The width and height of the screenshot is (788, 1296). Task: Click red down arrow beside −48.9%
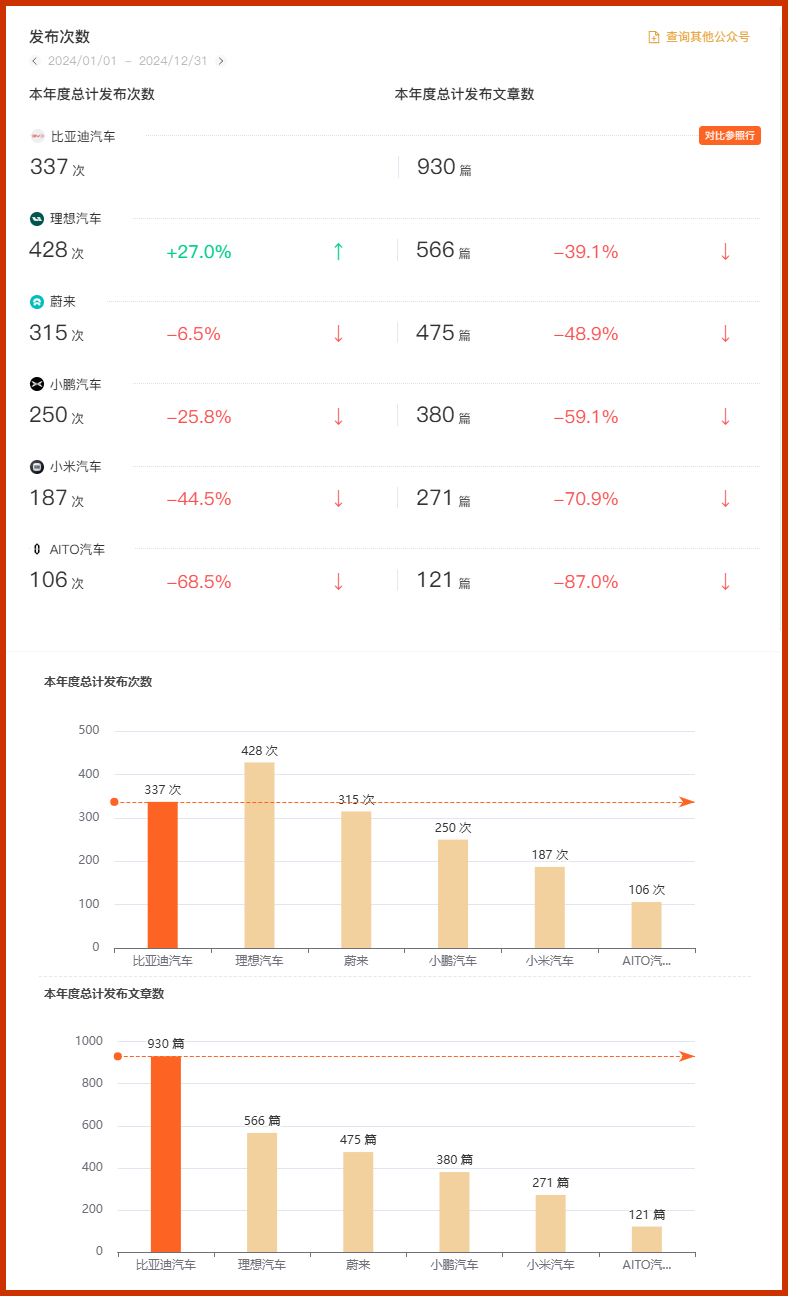(x=726, y=334)
